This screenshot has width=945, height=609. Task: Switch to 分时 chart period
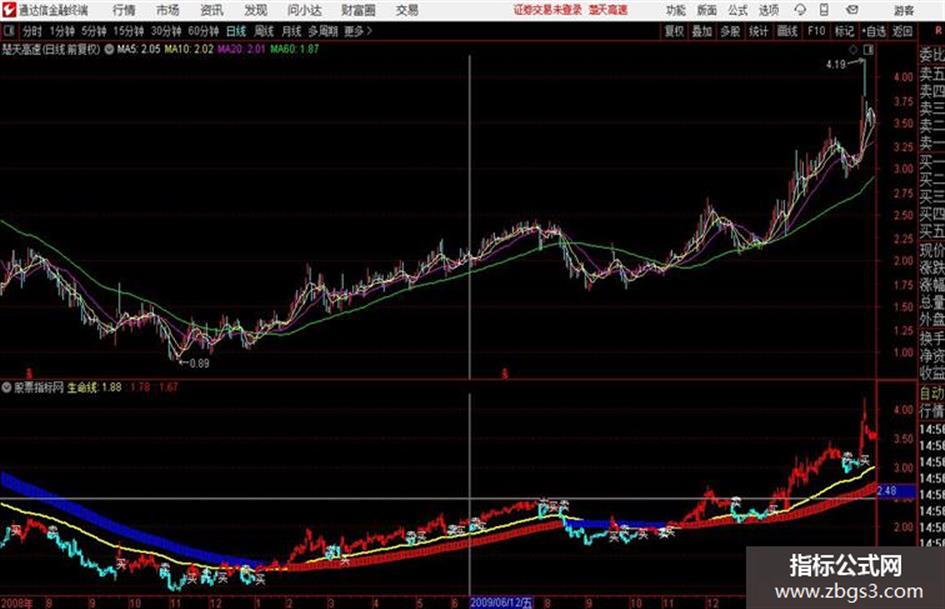pos(33,31)
